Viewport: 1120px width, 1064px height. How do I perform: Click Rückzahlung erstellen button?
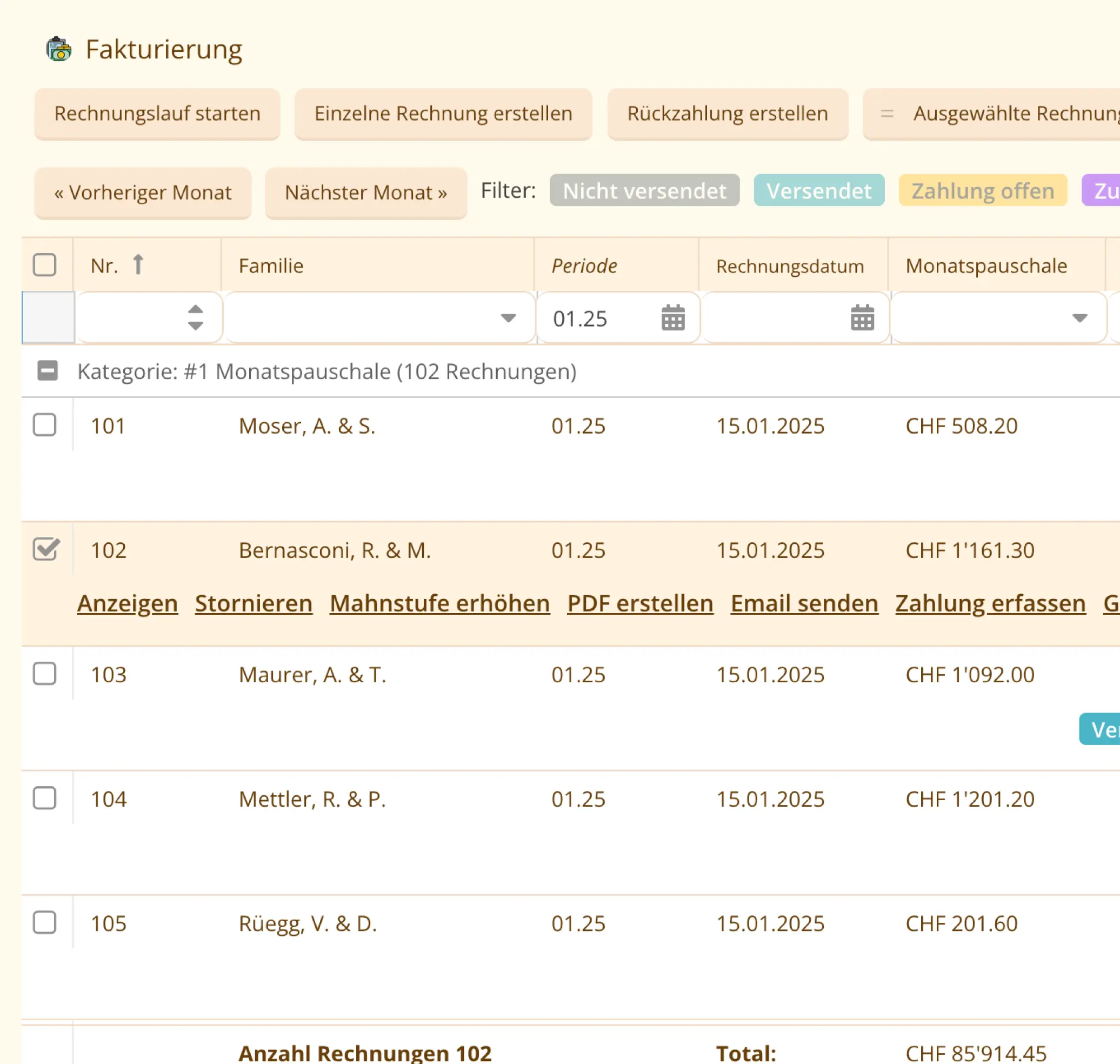tap(728, 114)
